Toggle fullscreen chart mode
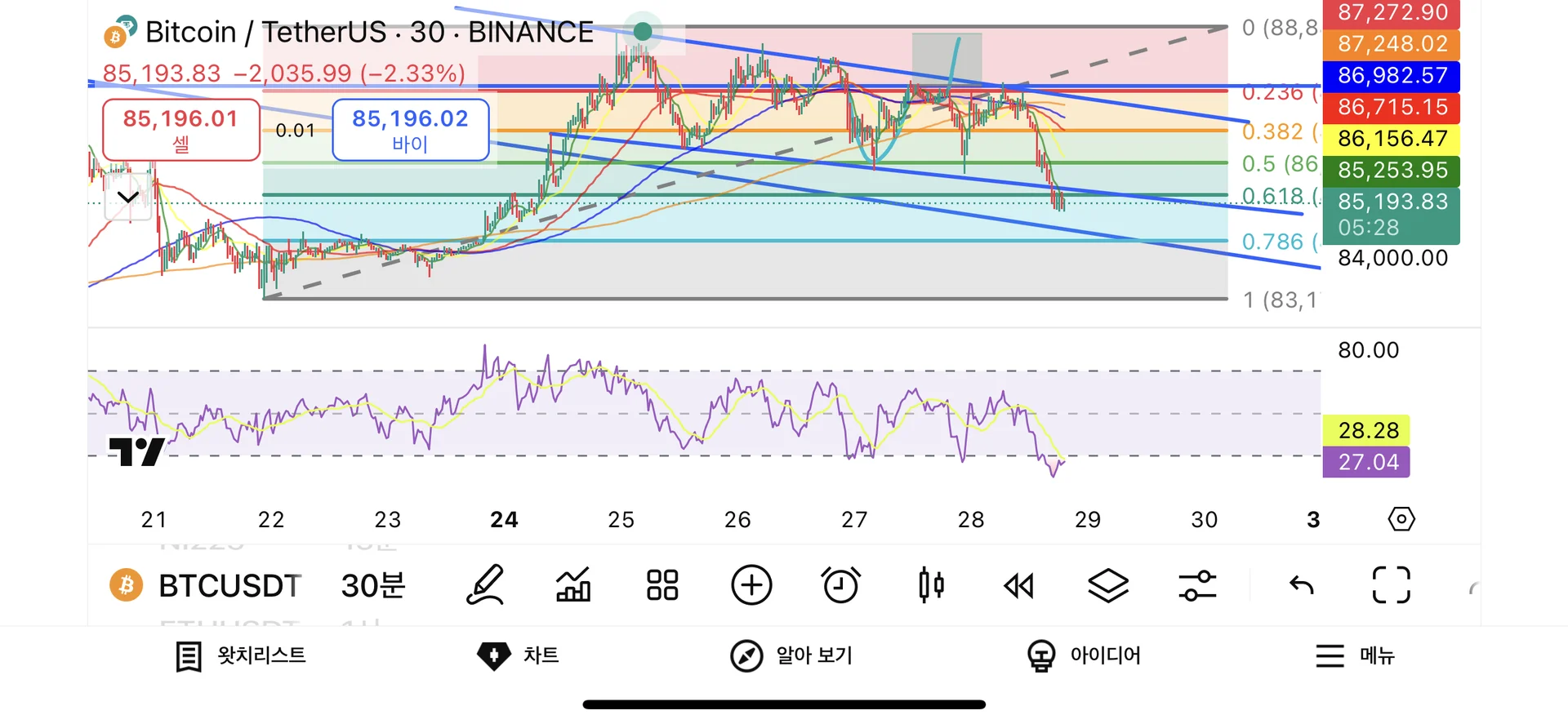 [1391, 585]
